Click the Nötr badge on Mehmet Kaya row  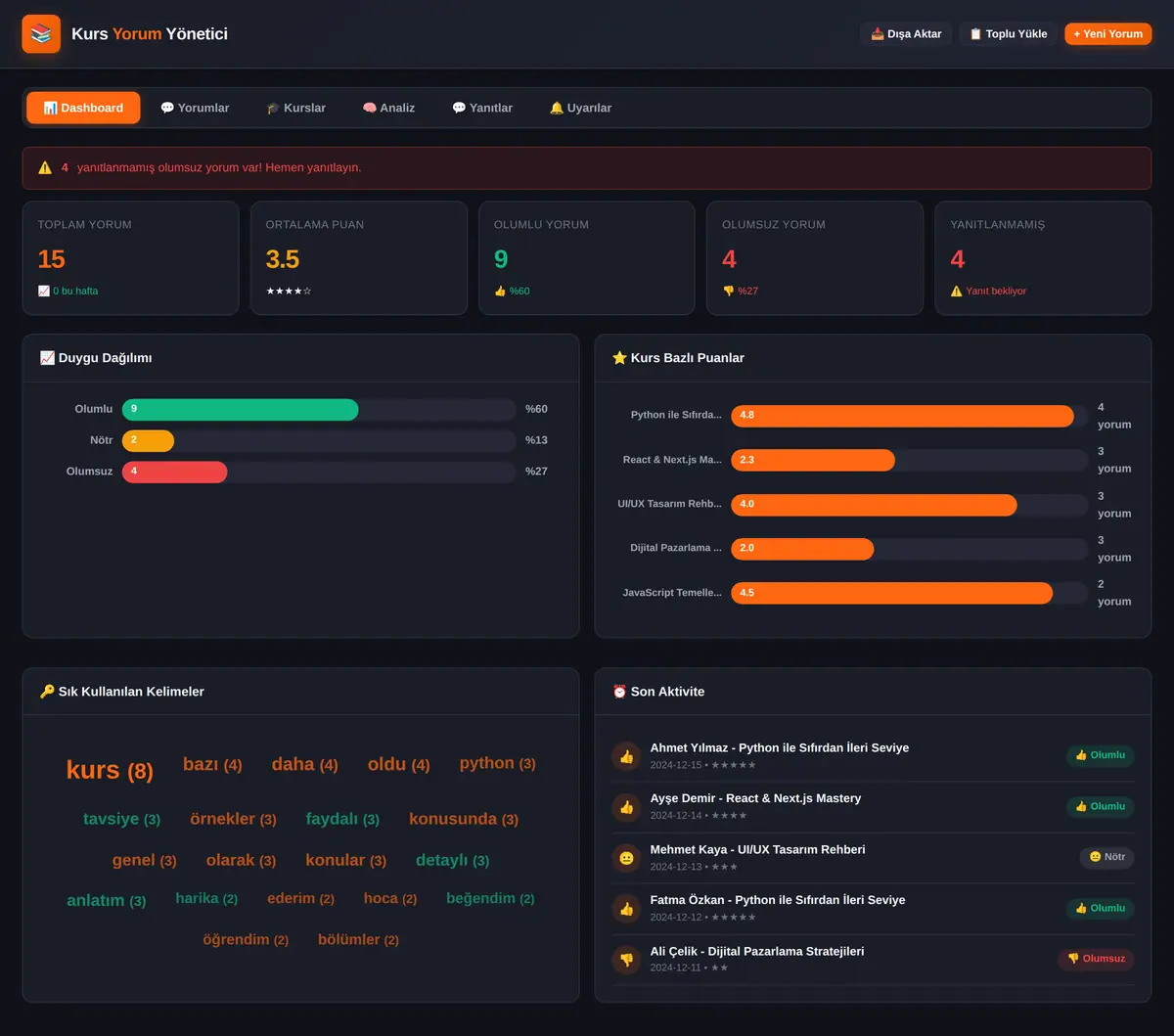1106,857
